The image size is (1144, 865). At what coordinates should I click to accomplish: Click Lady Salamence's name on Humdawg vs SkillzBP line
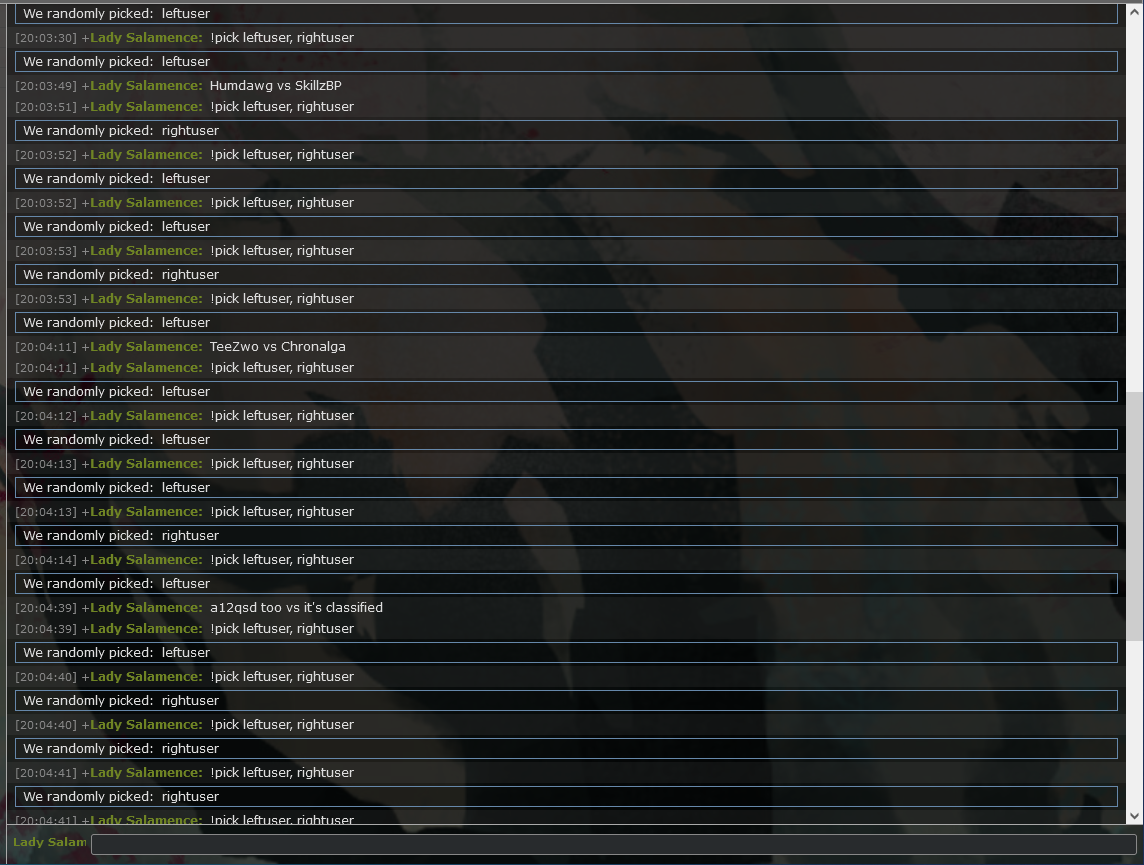[x=146, y=85]
